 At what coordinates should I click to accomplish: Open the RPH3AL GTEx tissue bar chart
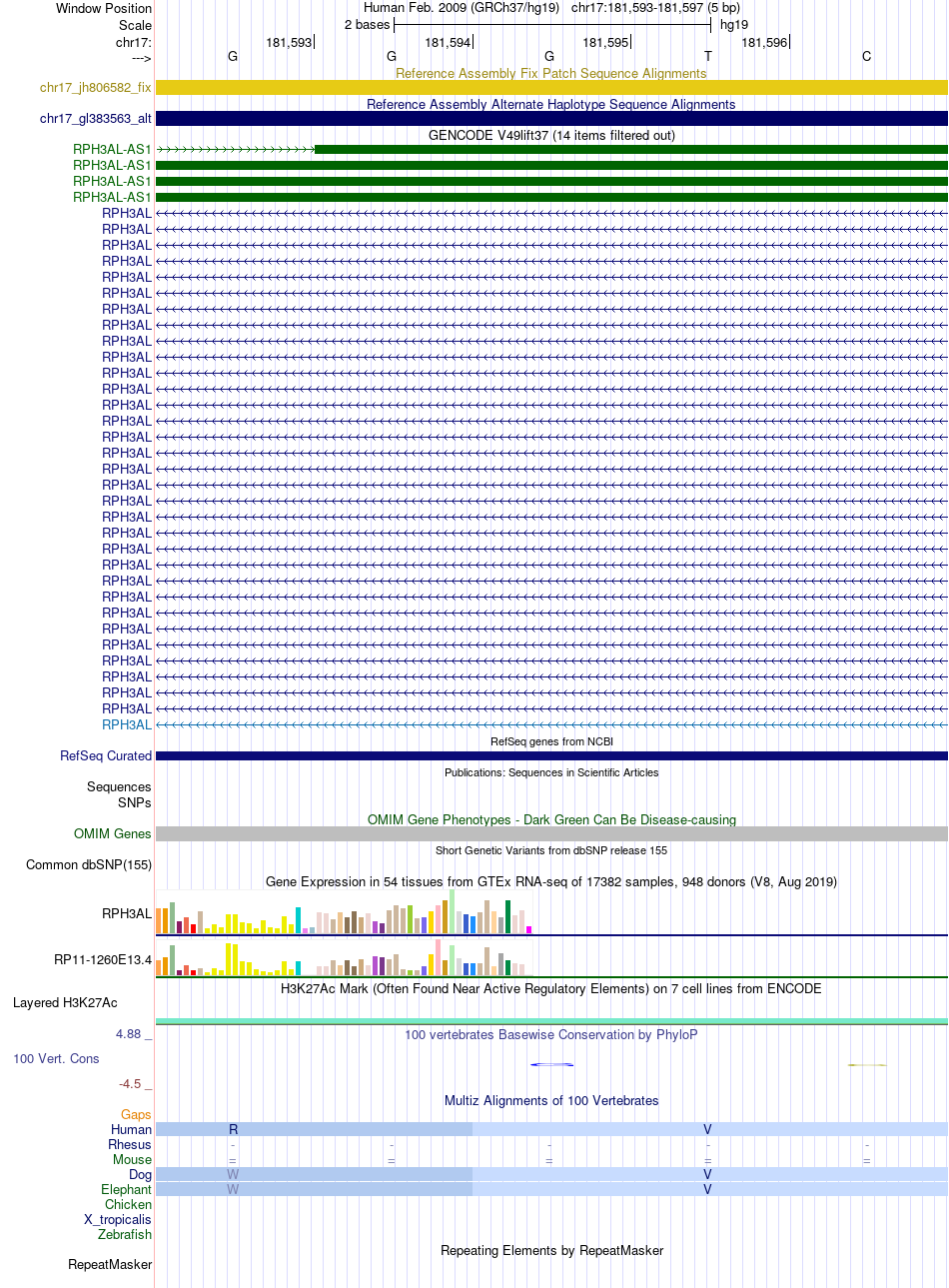pyautogui.click(x=345, y=911)
